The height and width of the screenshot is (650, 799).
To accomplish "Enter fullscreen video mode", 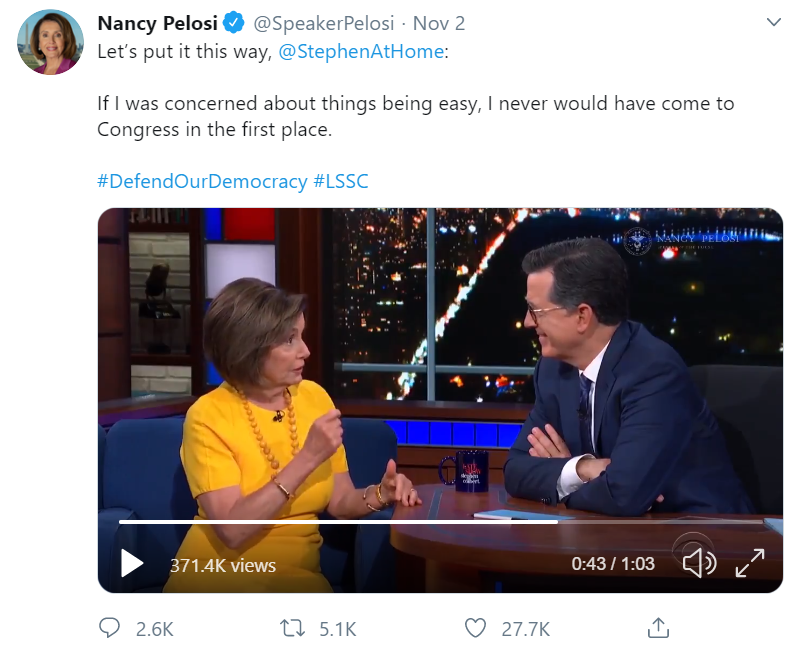I will (750, 564).
